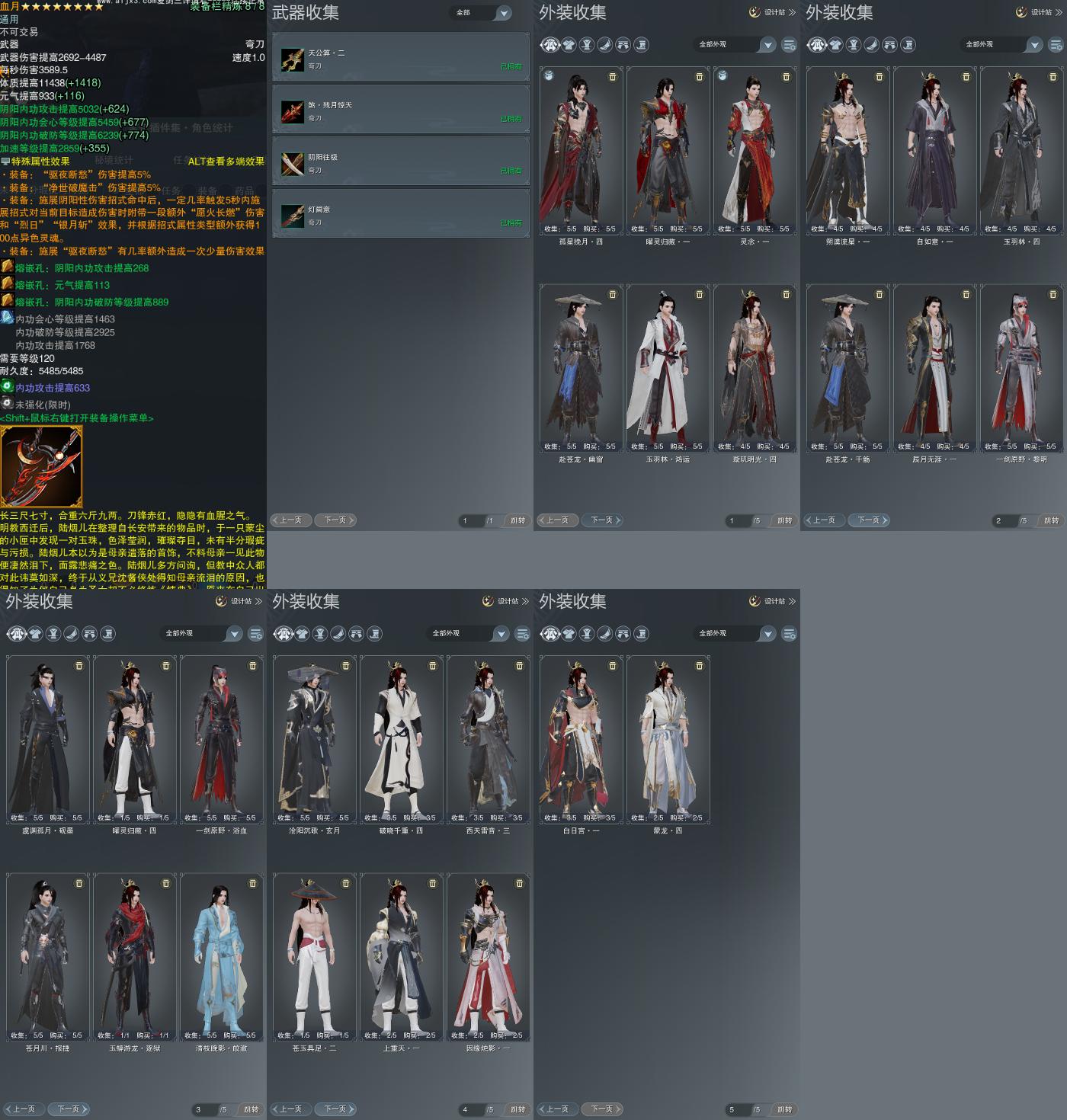Select the full-set filter icon on outfit page 5
Viewport: 1067px width, 1120px height.
click(550, 634)
